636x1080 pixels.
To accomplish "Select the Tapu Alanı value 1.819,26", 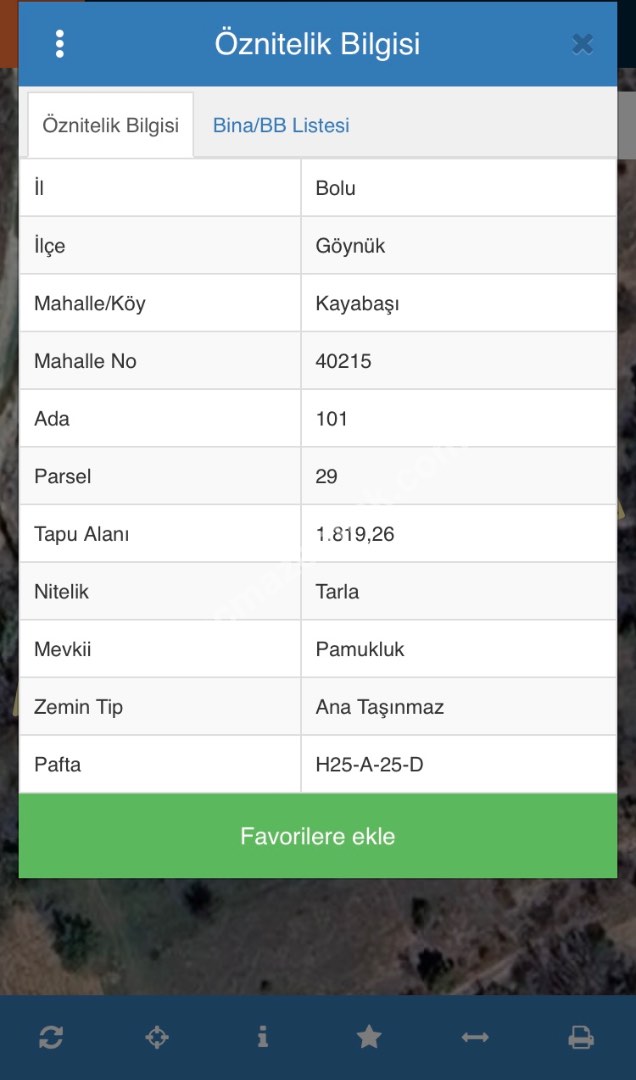I will tap(355, 534).
